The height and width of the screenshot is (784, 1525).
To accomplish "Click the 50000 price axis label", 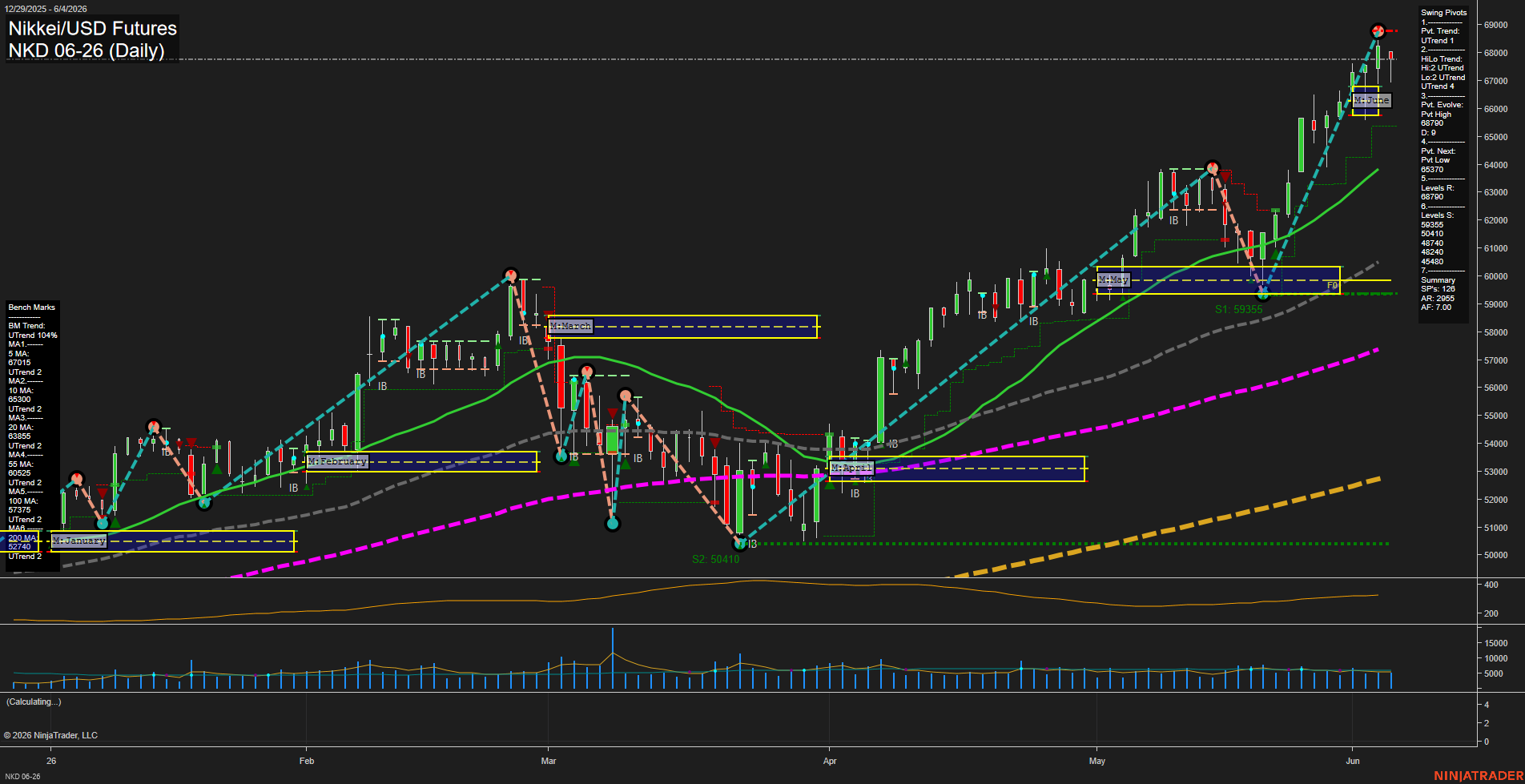I will tap(1495, 556).
